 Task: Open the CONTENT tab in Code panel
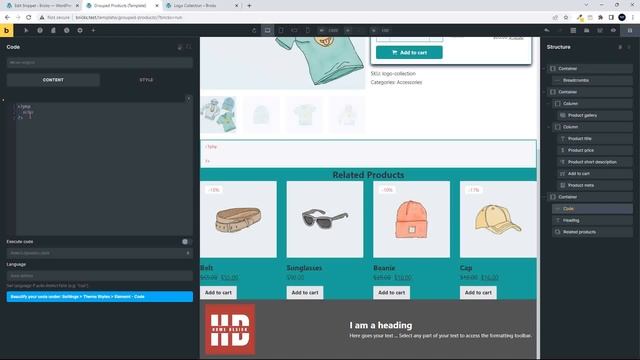(x=53, y=80)
